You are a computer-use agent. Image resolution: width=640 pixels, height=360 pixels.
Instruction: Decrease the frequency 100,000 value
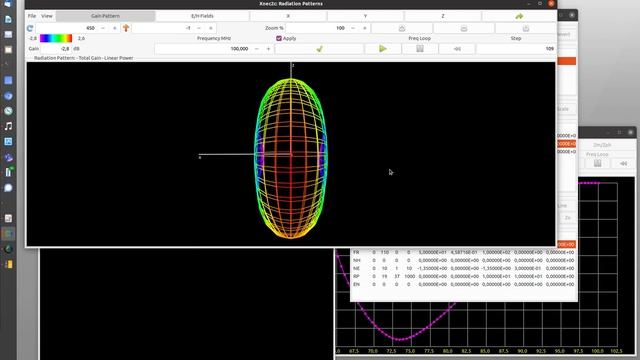click(x=257, y=49)
